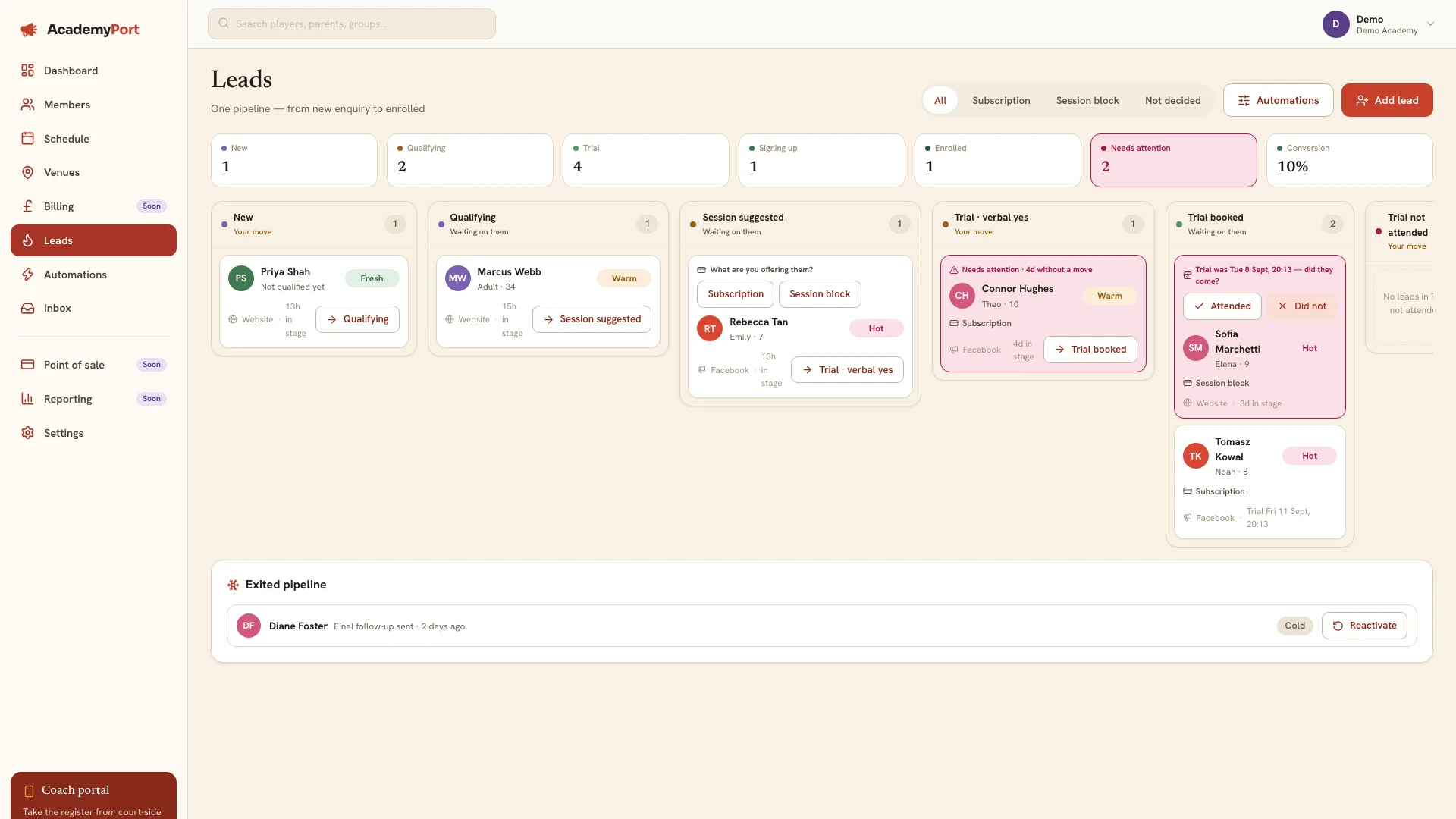The image size is (1456, 819).
Task: Click the needs attention warning icon
Action: (954, 270)
